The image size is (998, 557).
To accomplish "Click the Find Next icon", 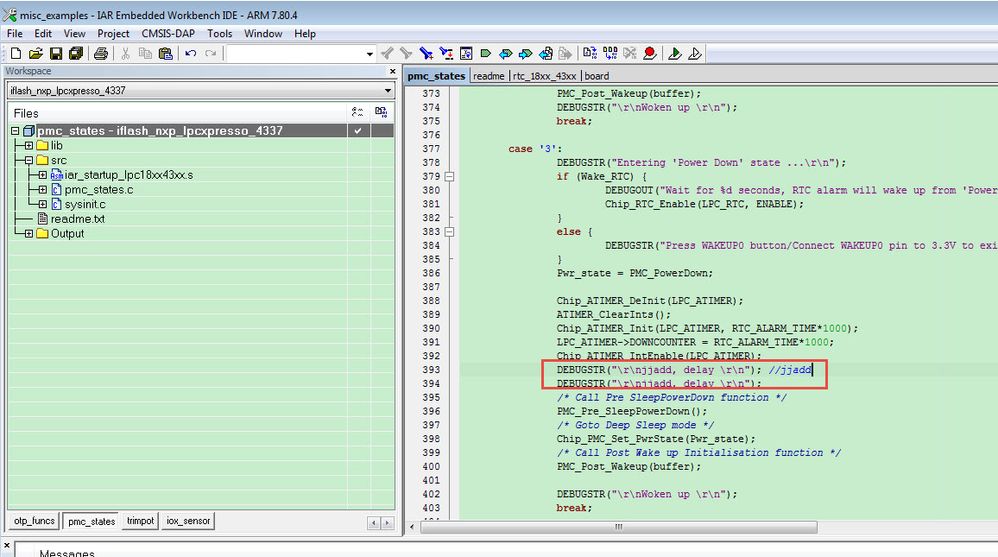I will [x=406, y=53].
